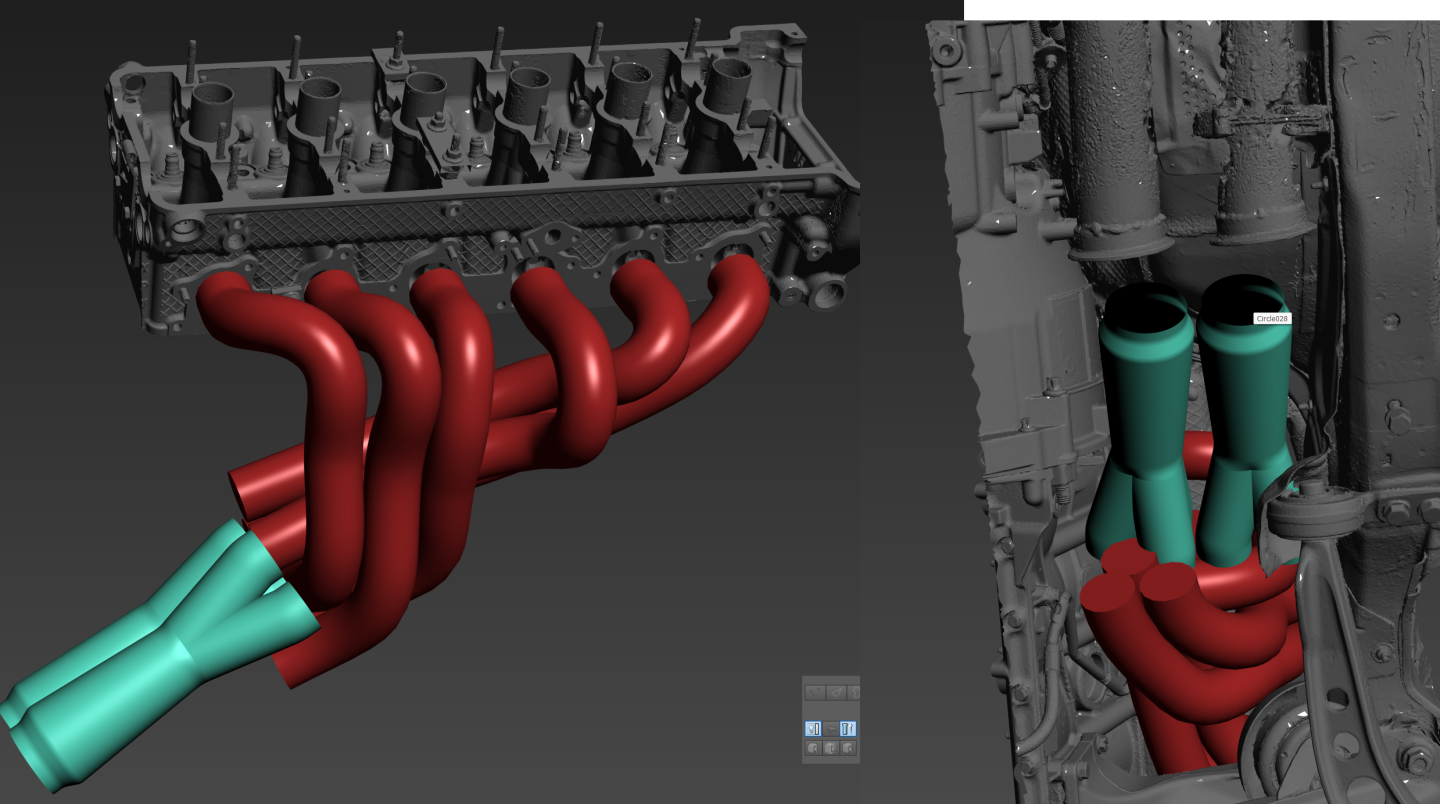Screen dimensions: 1440x804
Task: Click the white blank bar at top right
Action: coord(1200,9)
